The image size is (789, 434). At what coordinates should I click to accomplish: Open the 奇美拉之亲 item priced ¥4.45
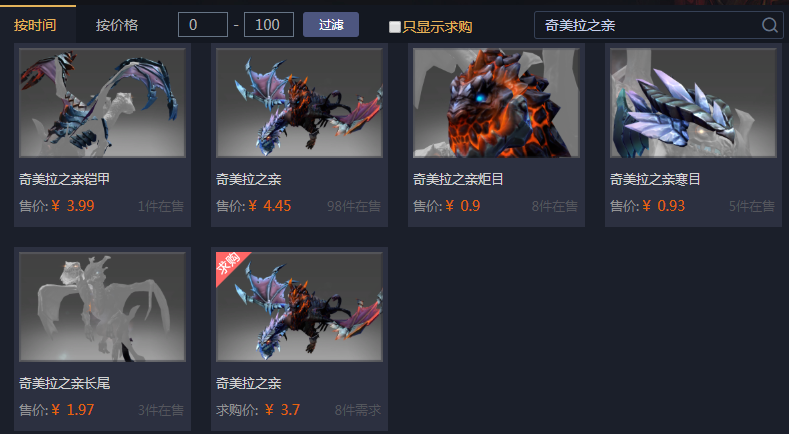click(299, 103)
